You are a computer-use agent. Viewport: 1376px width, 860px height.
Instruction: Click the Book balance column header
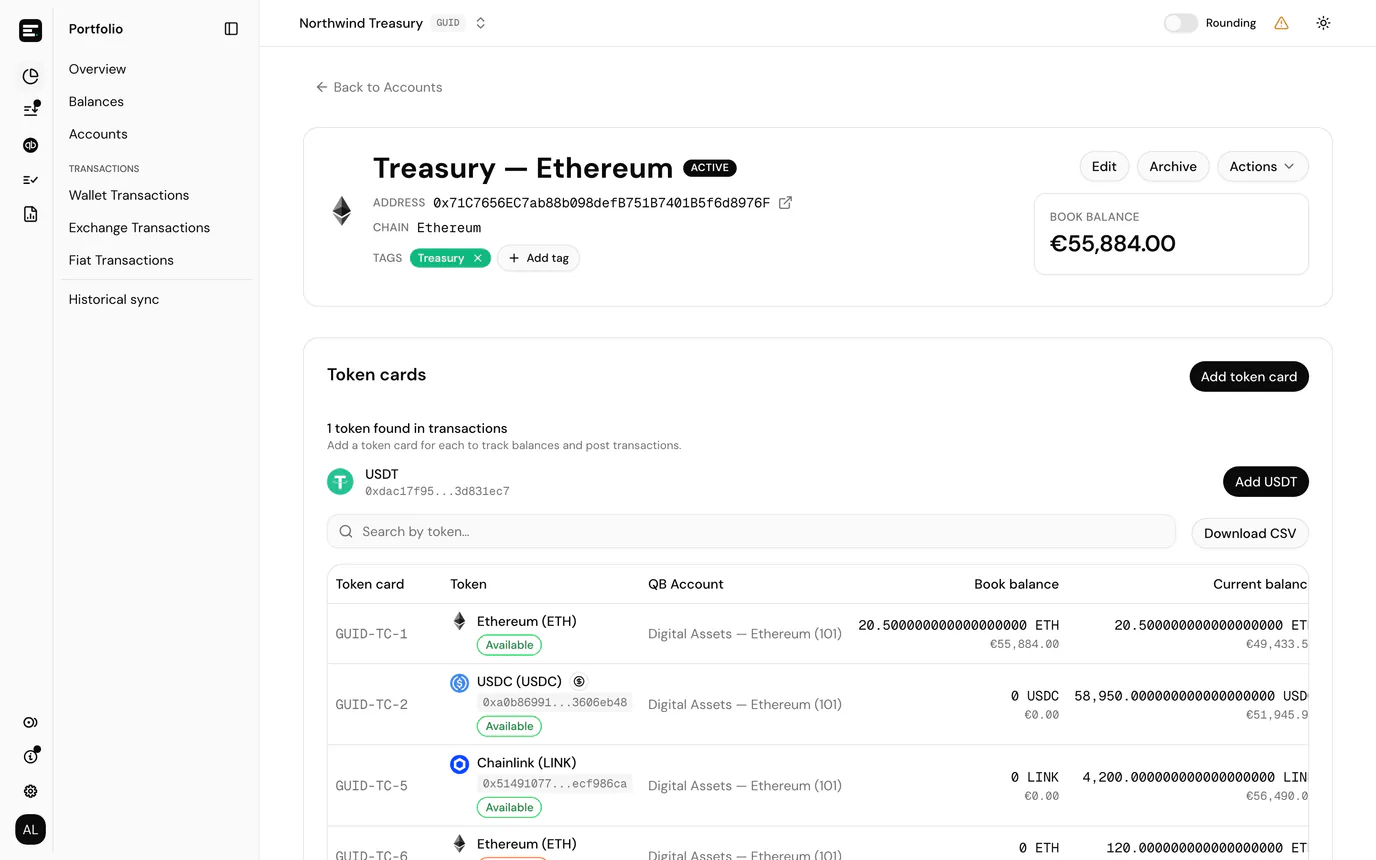[x=1016, y=584]
